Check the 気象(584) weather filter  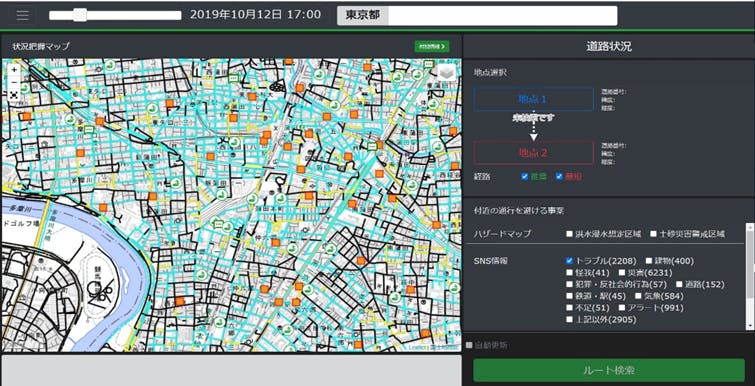click(638, 296)
